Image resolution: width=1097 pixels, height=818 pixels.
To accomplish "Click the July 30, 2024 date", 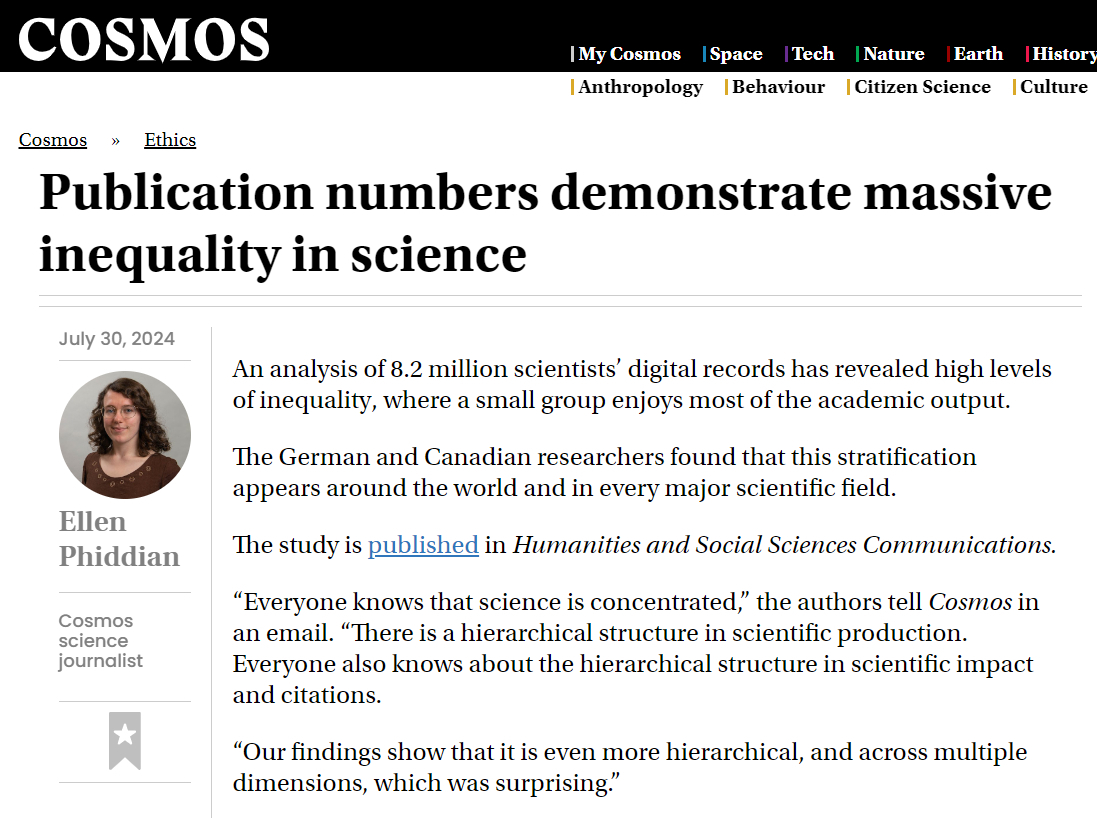I will (x=117, y=338).
